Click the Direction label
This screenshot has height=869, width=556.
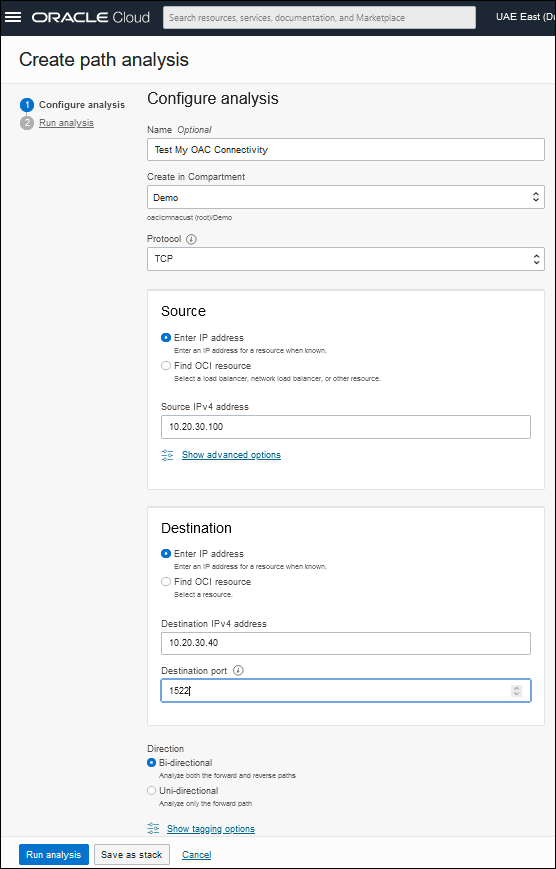coord(165,749)
